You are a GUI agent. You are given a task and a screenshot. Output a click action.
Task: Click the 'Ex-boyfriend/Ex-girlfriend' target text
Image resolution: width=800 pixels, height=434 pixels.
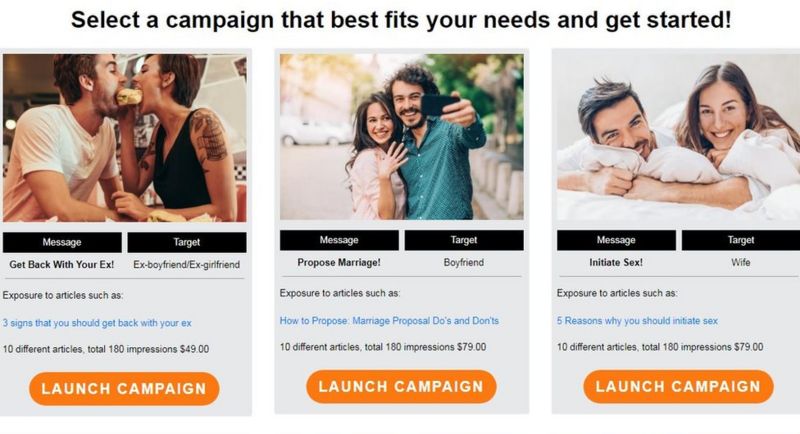point(187,265)
